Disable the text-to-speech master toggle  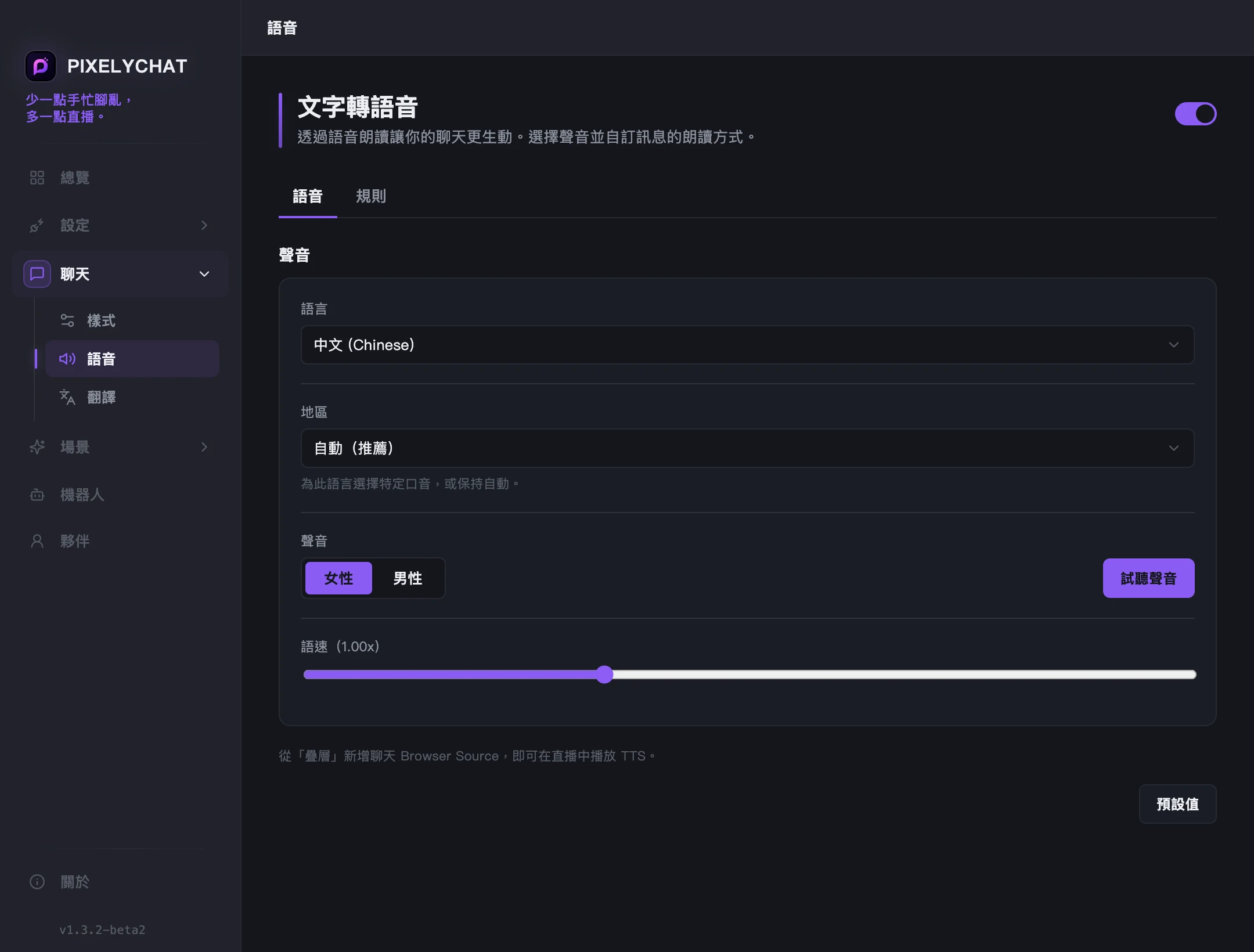click(1195, 114)
